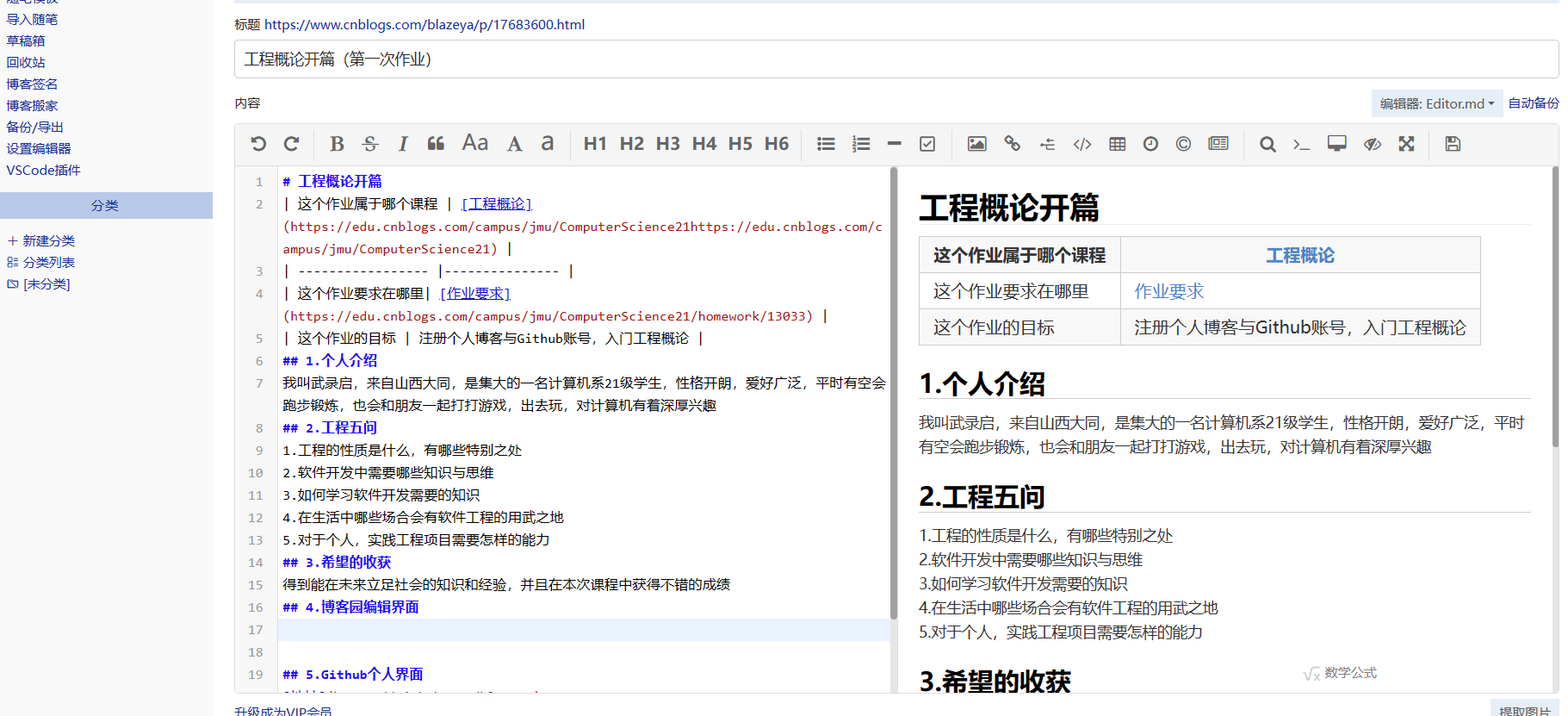Save the post with the floppy icon
Image resolution: width=1568 pixels, height=716 pixels.
pos(1453,144)
